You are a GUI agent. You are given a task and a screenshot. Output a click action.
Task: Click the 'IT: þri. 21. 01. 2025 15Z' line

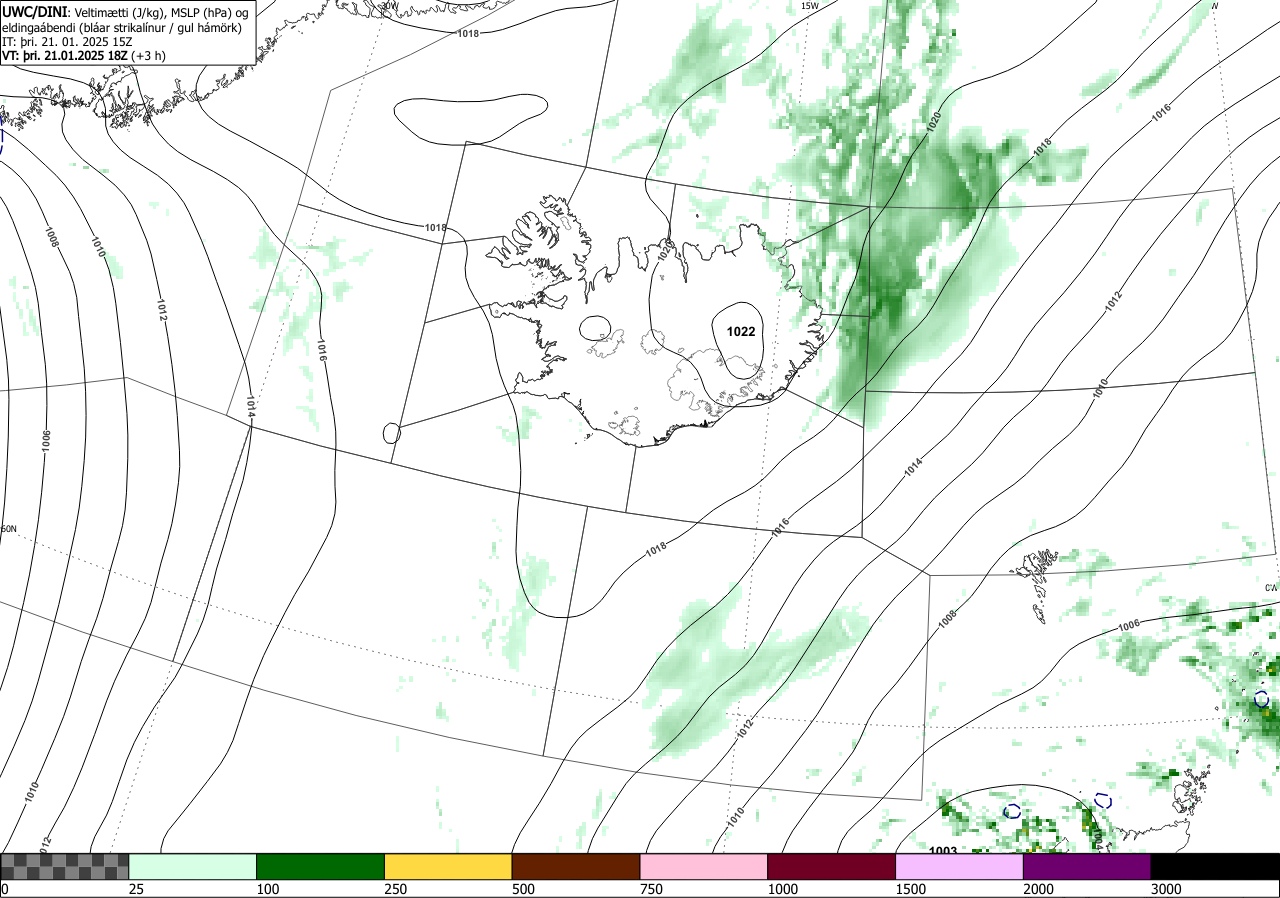click(68, 41)
